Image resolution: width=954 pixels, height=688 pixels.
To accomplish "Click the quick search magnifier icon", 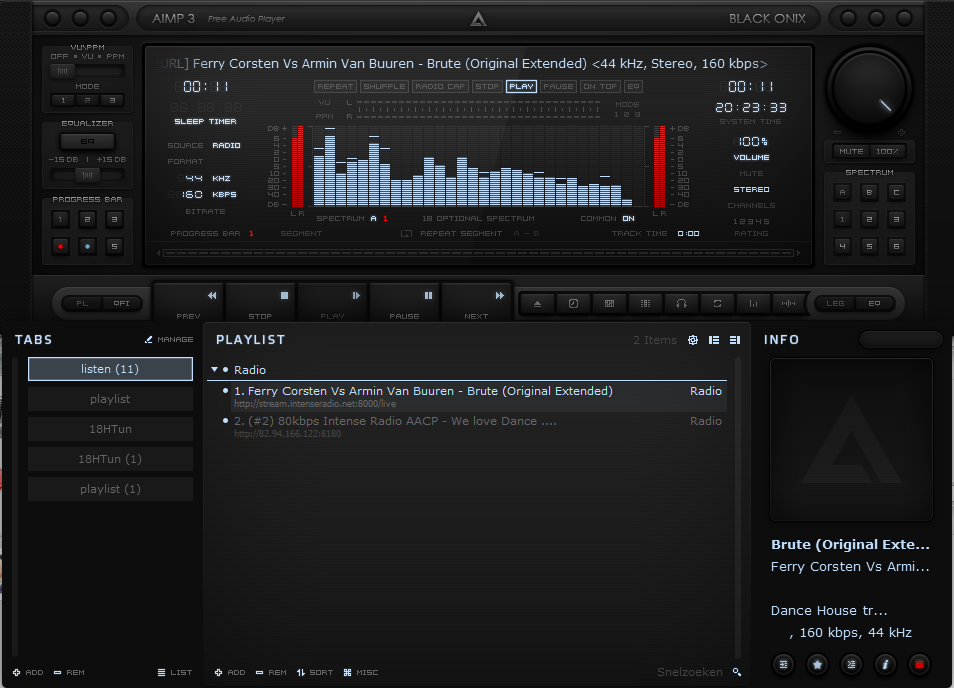I will (x=737, y=672).
